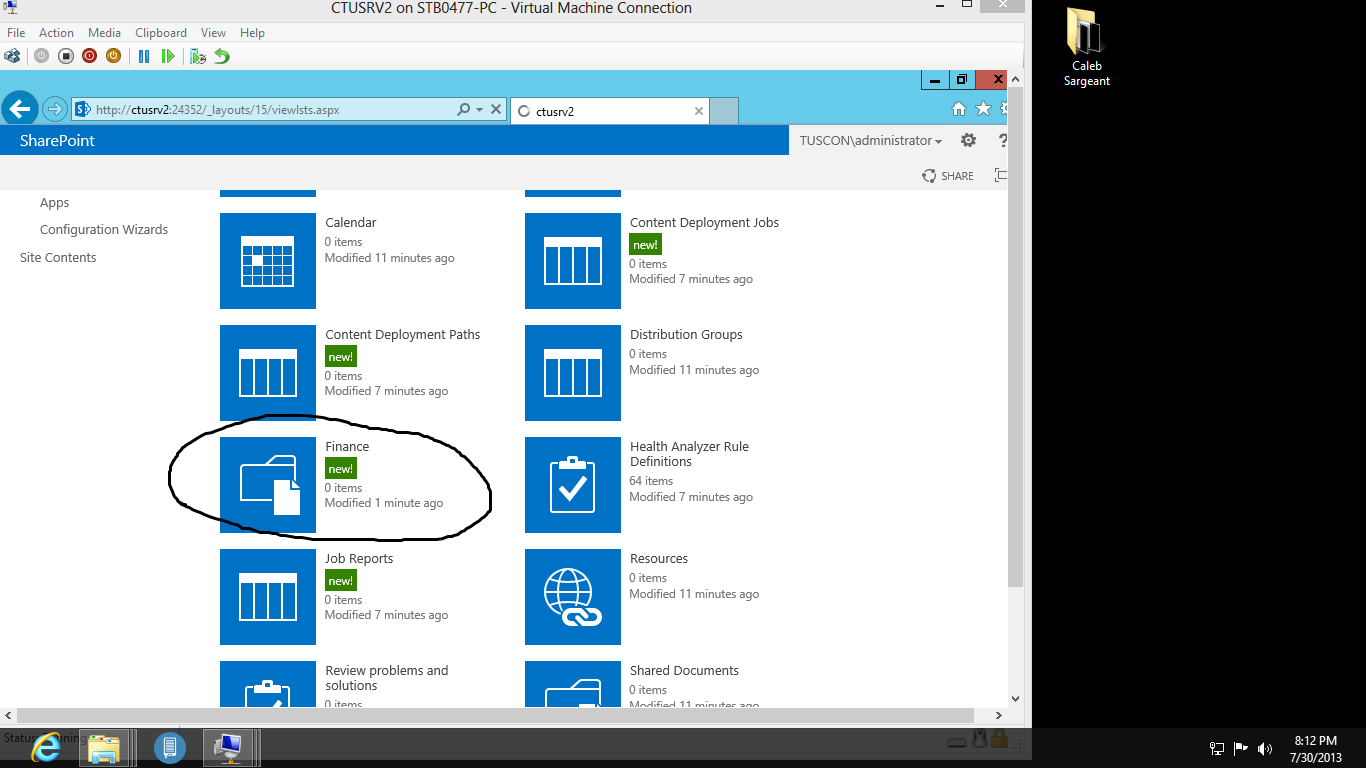Viewport: 1366px width, 768px height.
Task: Open File Explorer from the taskbar
Action: pos(104,748)
